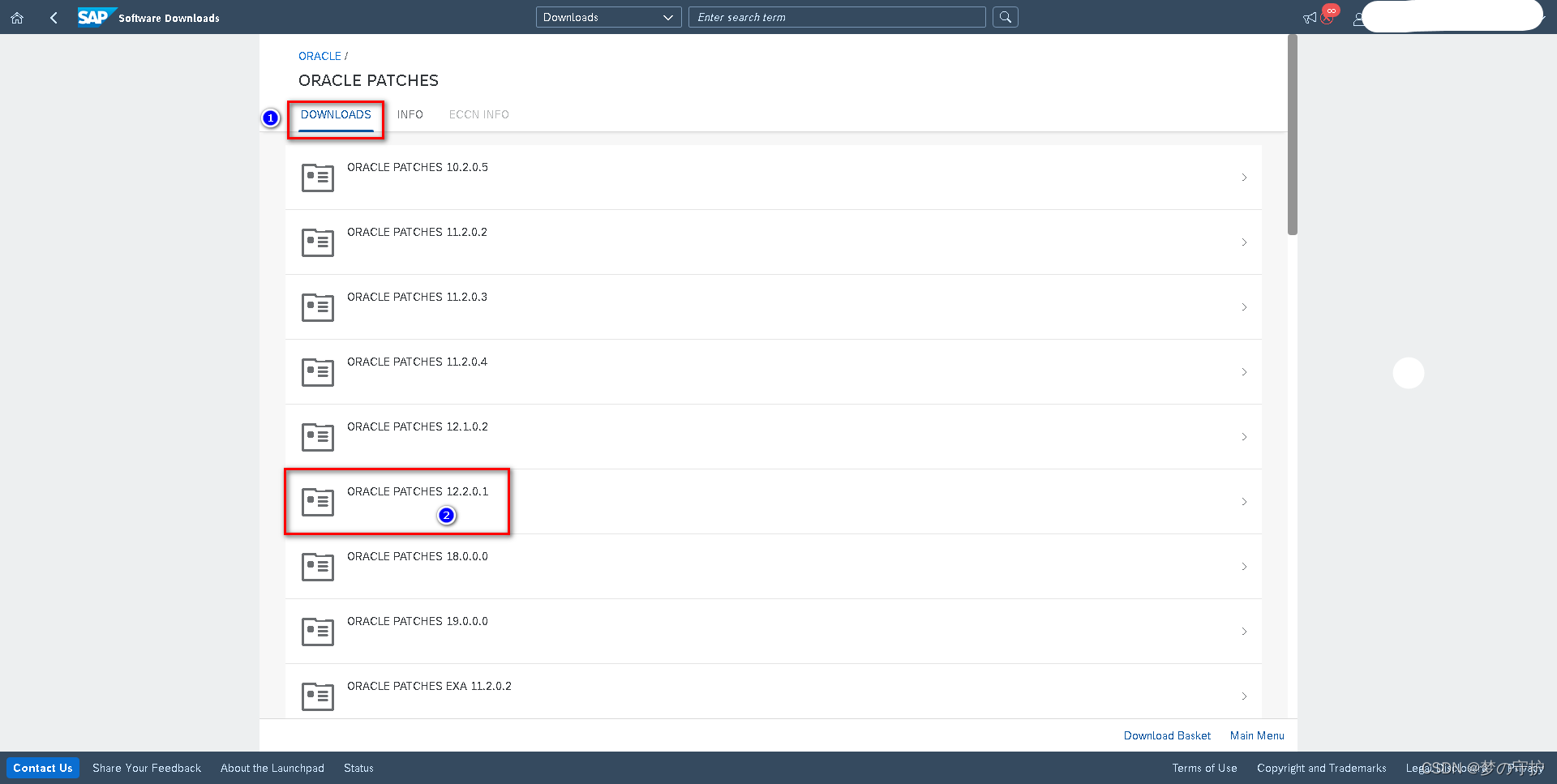Open the Main Menu link
Screen dimensions: 1557x784
[x=1257, y=735]
